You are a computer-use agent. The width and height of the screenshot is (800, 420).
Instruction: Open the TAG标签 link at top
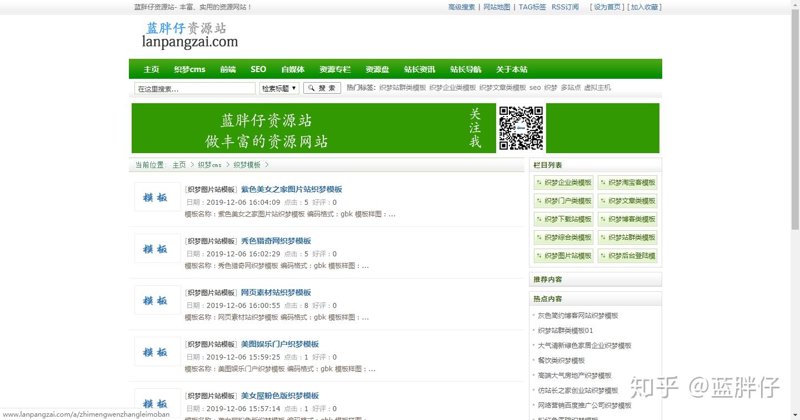[x=532, y=7]
